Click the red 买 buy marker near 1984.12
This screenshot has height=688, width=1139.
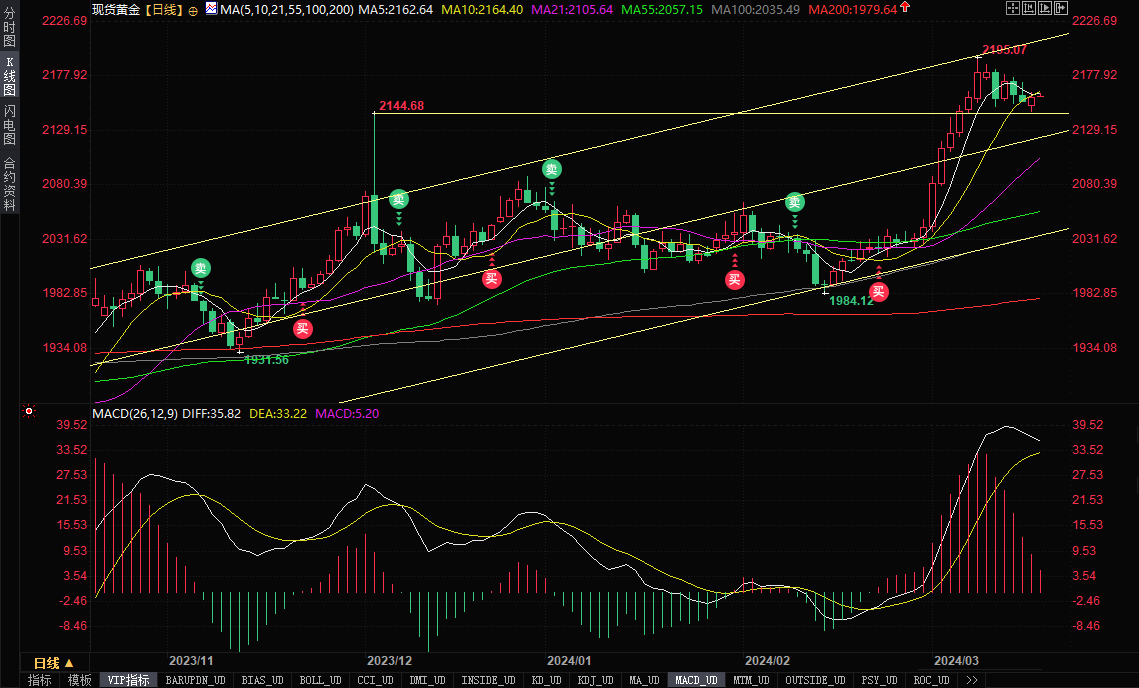[x=878, y=292]
